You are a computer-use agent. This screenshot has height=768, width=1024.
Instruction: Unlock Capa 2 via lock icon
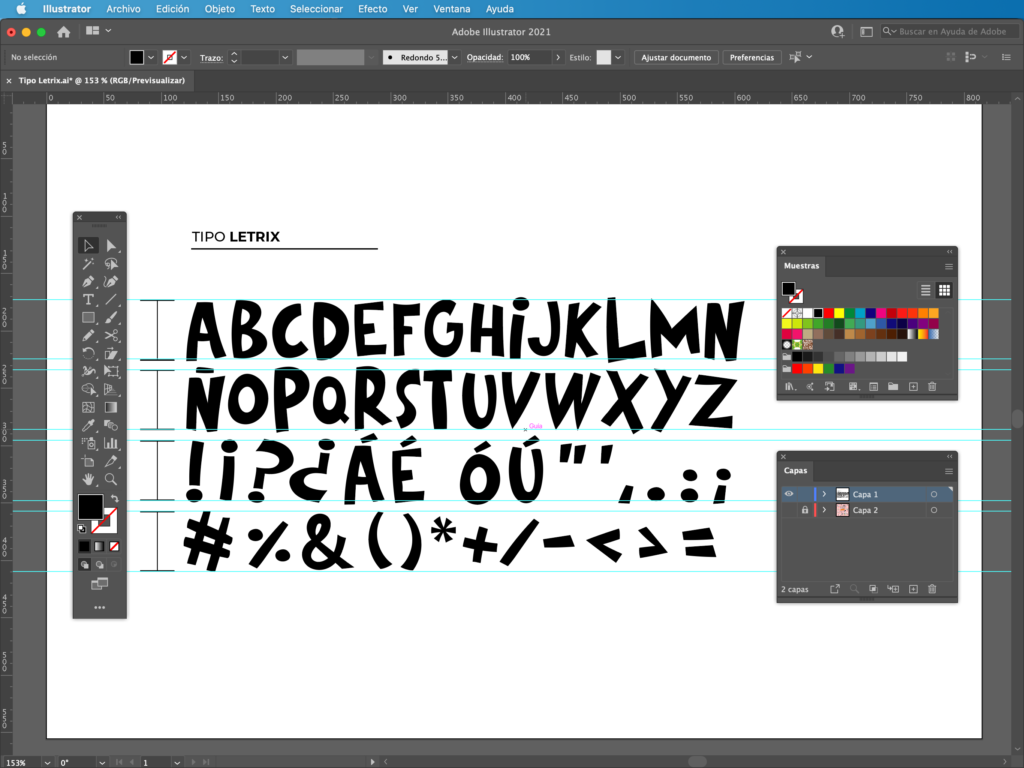[804, 510]
